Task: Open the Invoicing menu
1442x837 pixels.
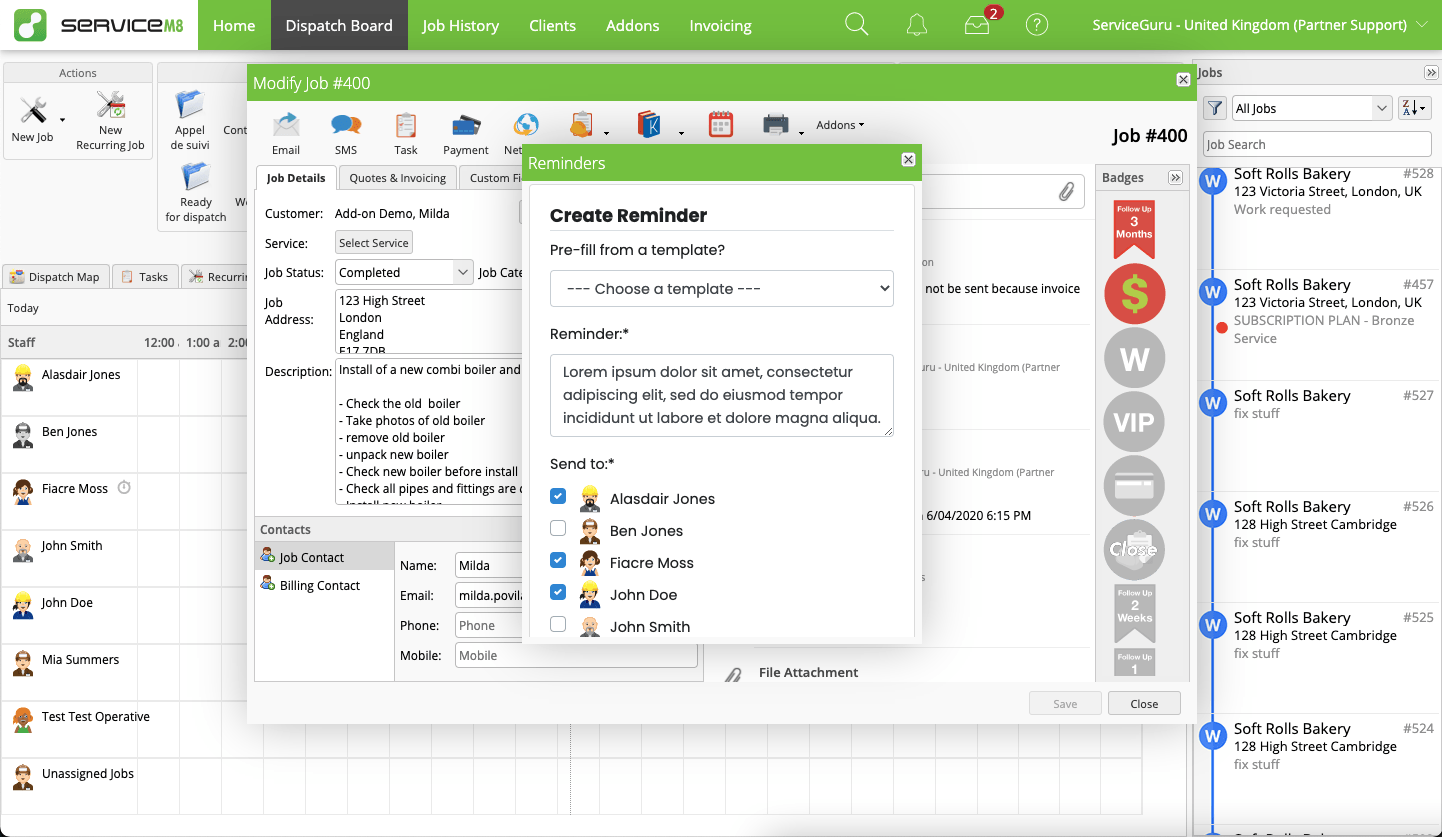Action: (720, 25)
